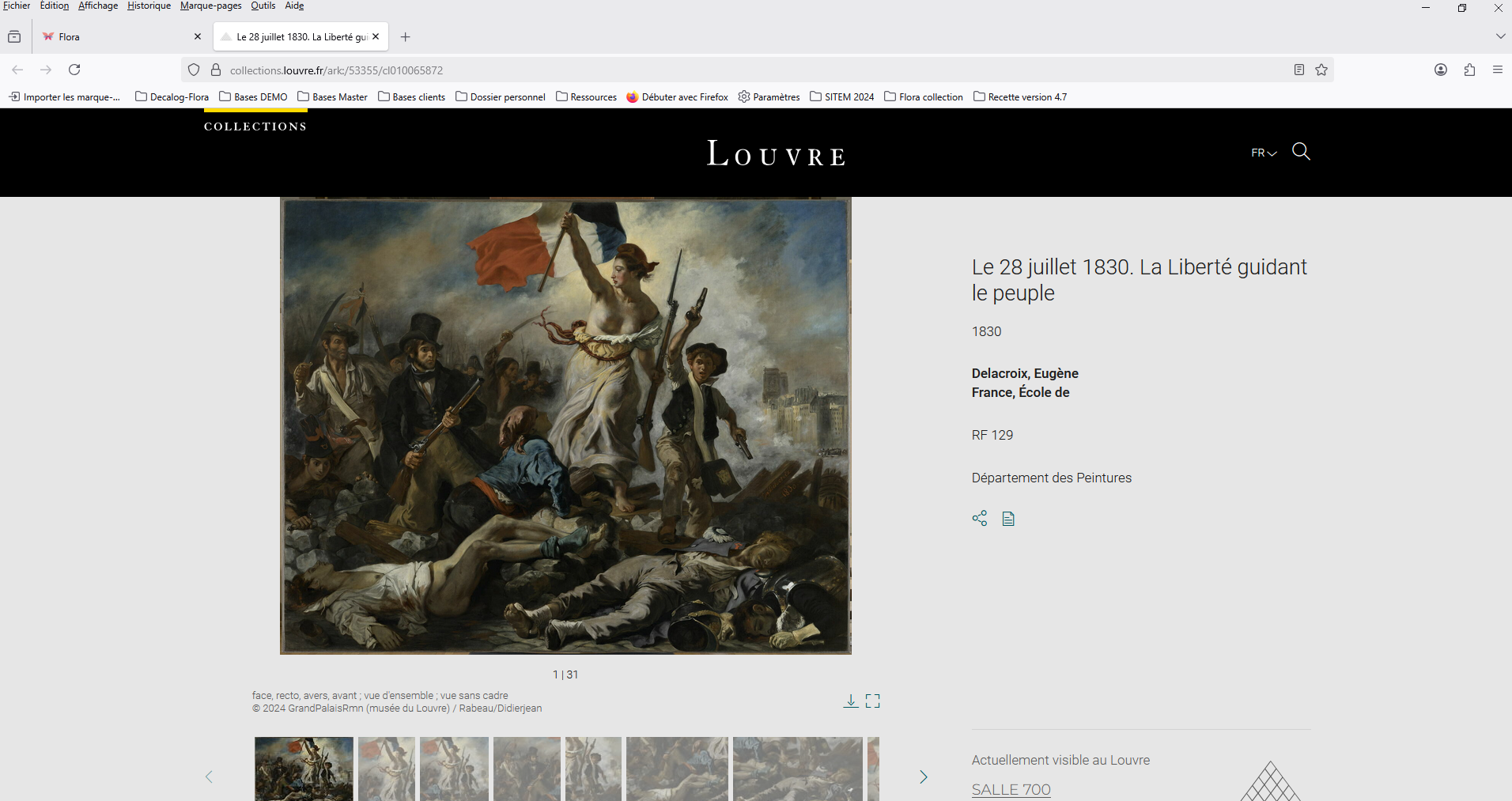Open Firefox application hamburger menu
The width and height of the screenshot is (1512, 801).
click(1497, 70)
